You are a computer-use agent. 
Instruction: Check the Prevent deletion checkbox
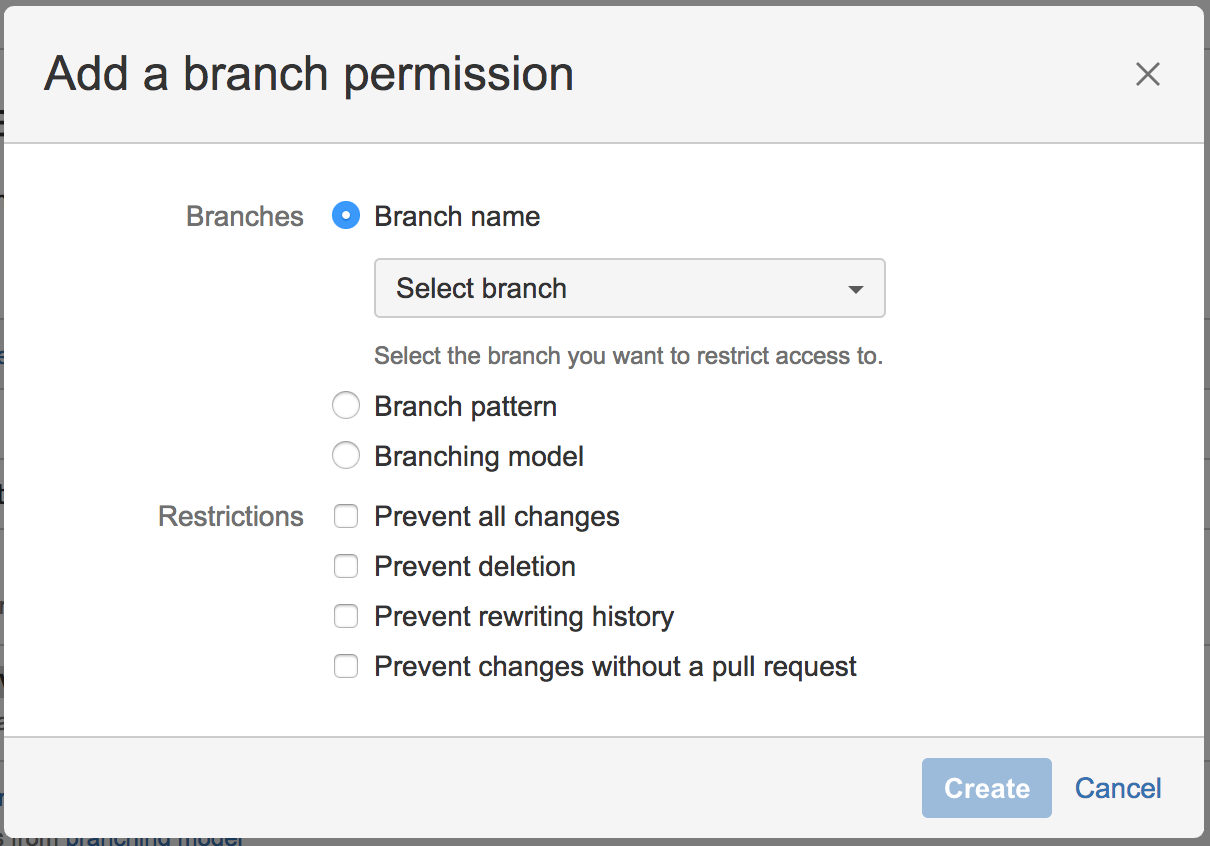pos(346,566)
